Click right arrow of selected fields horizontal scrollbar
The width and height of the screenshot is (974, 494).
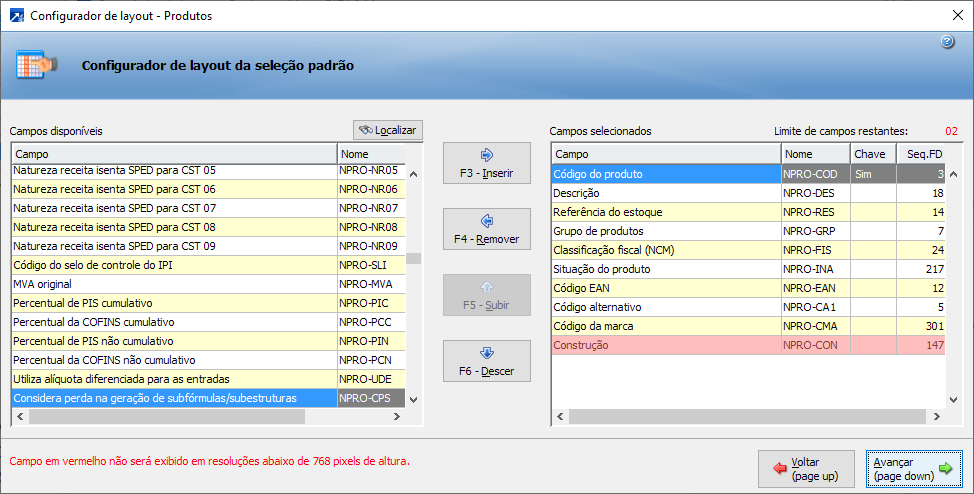pyautogui.click(x=937, y=416)
